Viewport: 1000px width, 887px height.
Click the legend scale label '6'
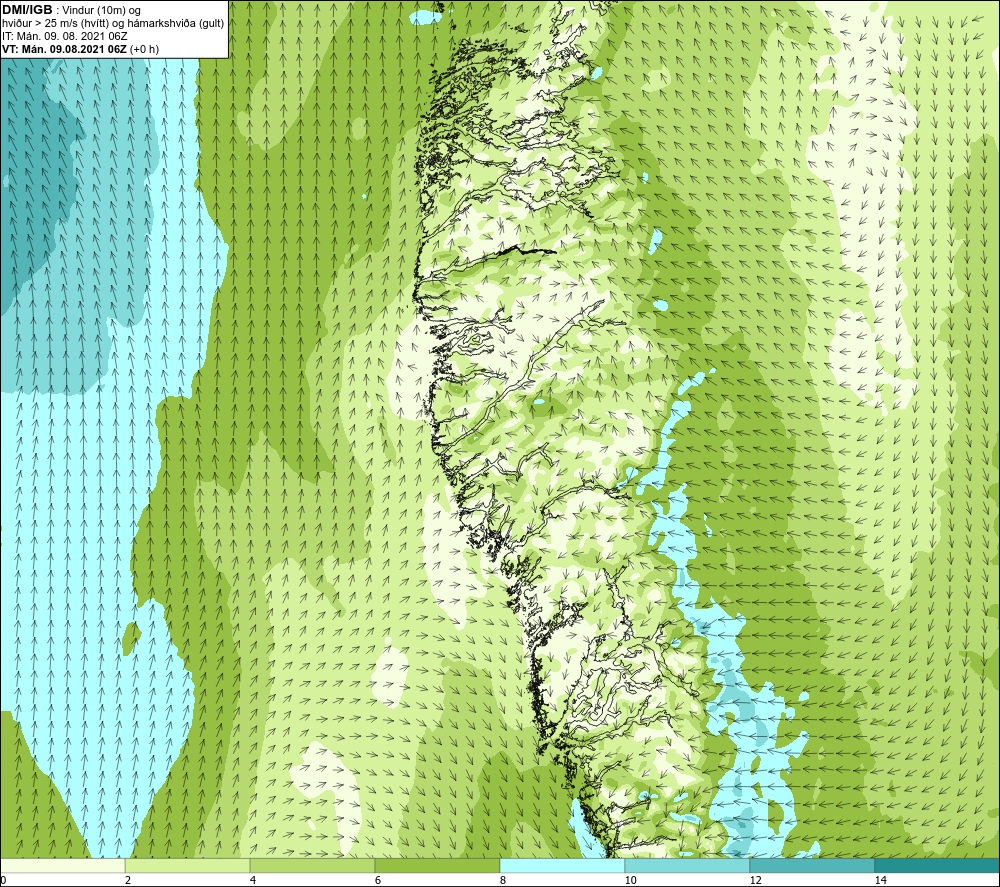pyautogui.click(x=378, y=880)
